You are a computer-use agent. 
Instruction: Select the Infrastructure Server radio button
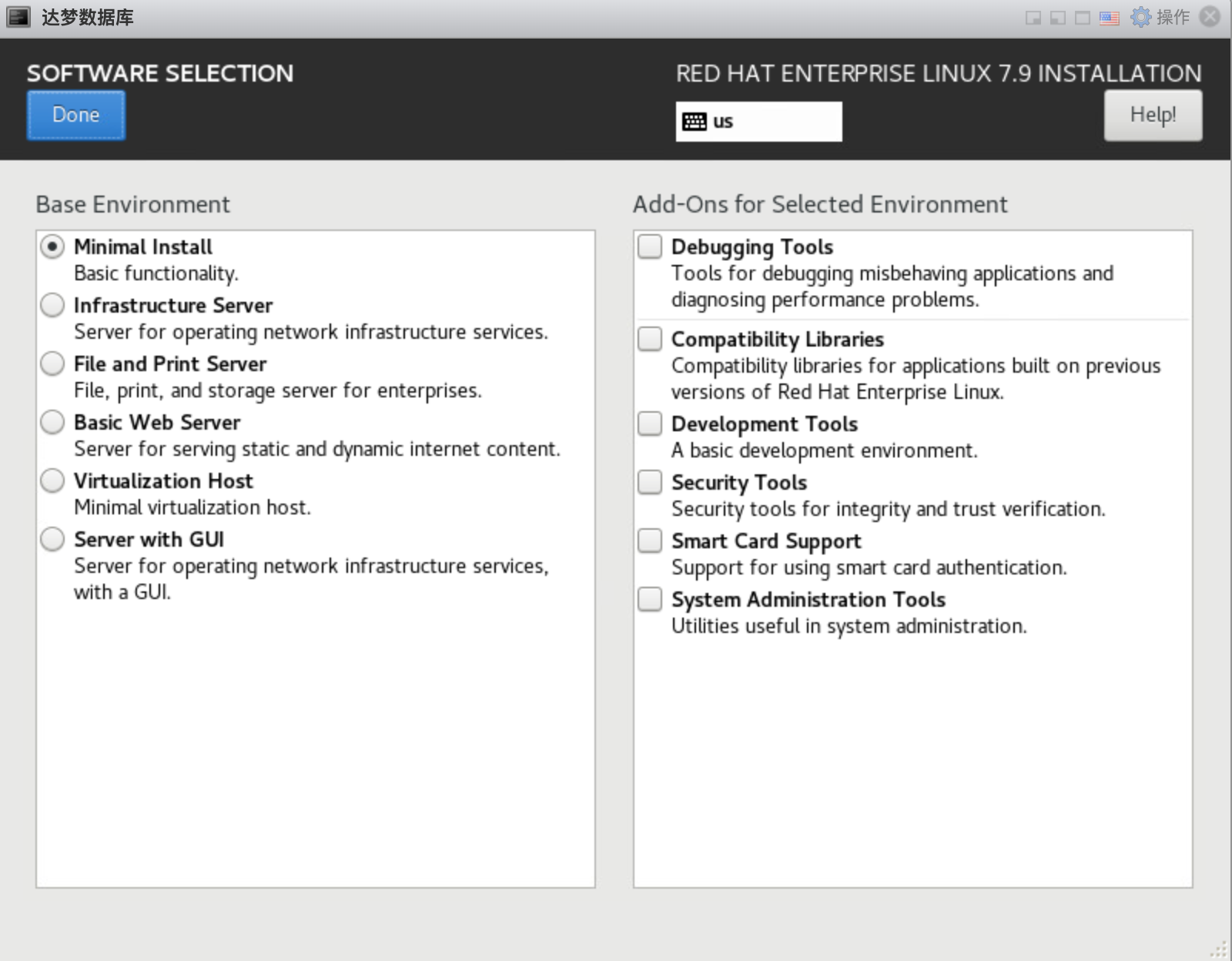point(52,306)
